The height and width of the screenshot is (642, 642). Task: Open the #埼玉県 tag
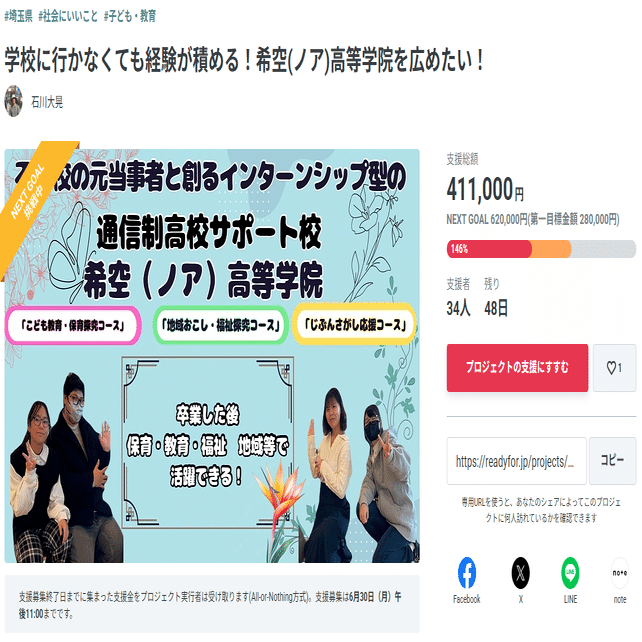coord(18,16)
